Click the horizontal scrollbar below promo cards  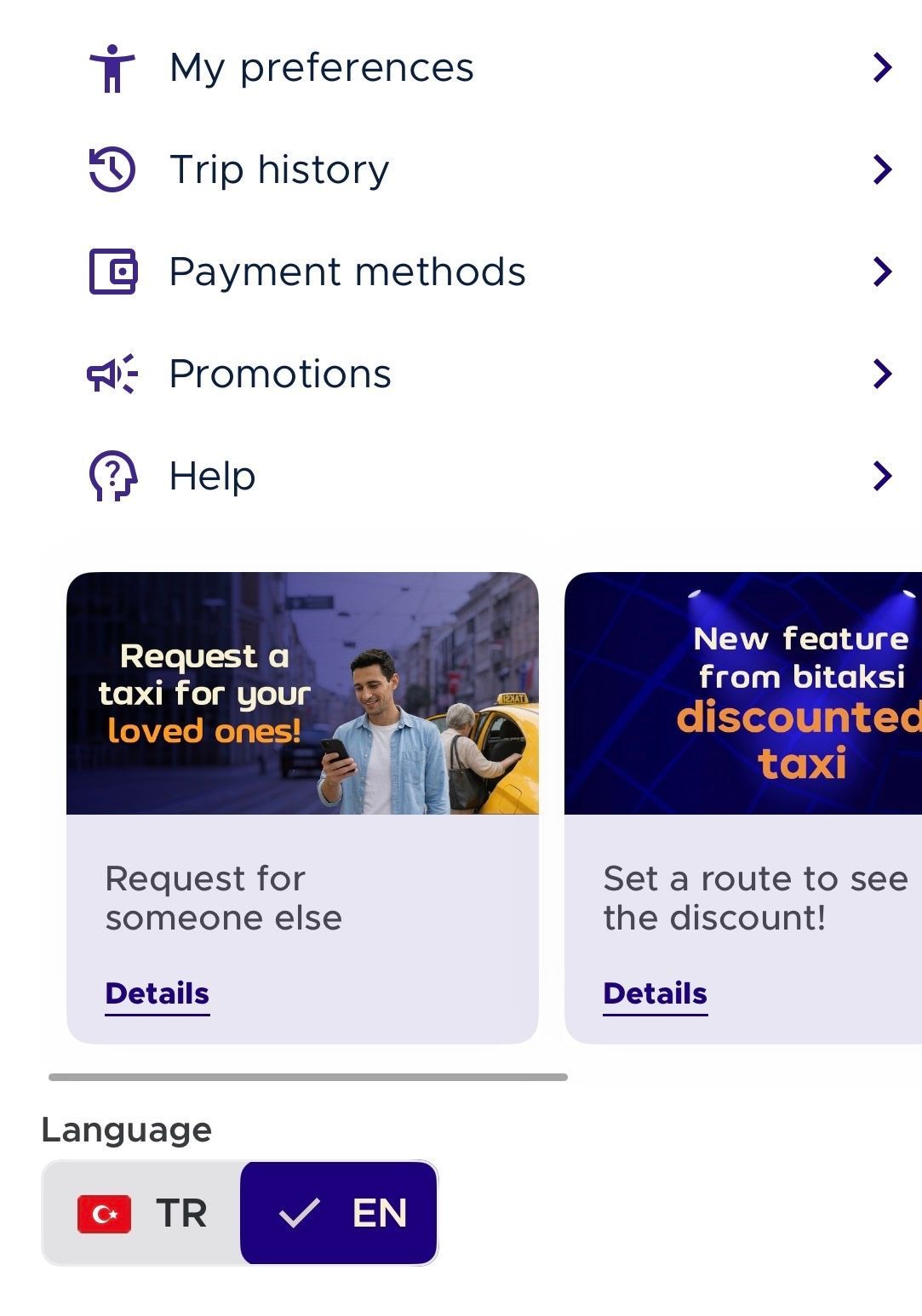tap(307, 1077)
